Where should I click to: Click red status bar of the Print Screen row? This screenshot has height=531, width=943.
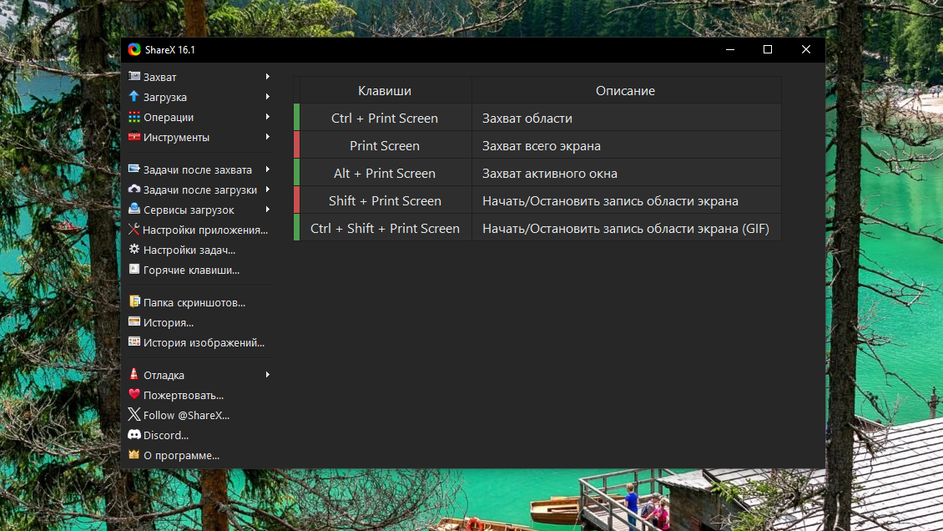point(296,145)
